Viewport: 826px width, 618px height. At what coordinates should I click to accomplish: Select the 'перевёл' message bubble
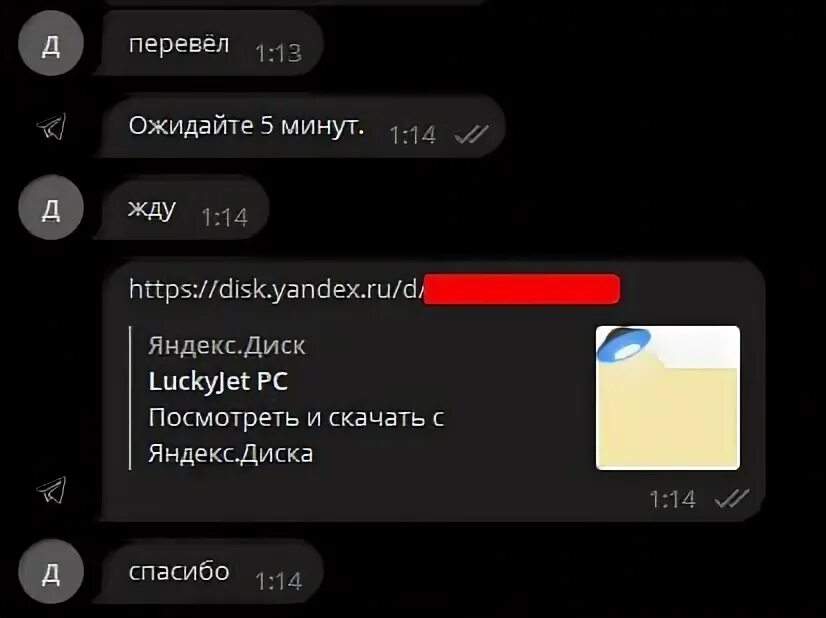[210, 44]
